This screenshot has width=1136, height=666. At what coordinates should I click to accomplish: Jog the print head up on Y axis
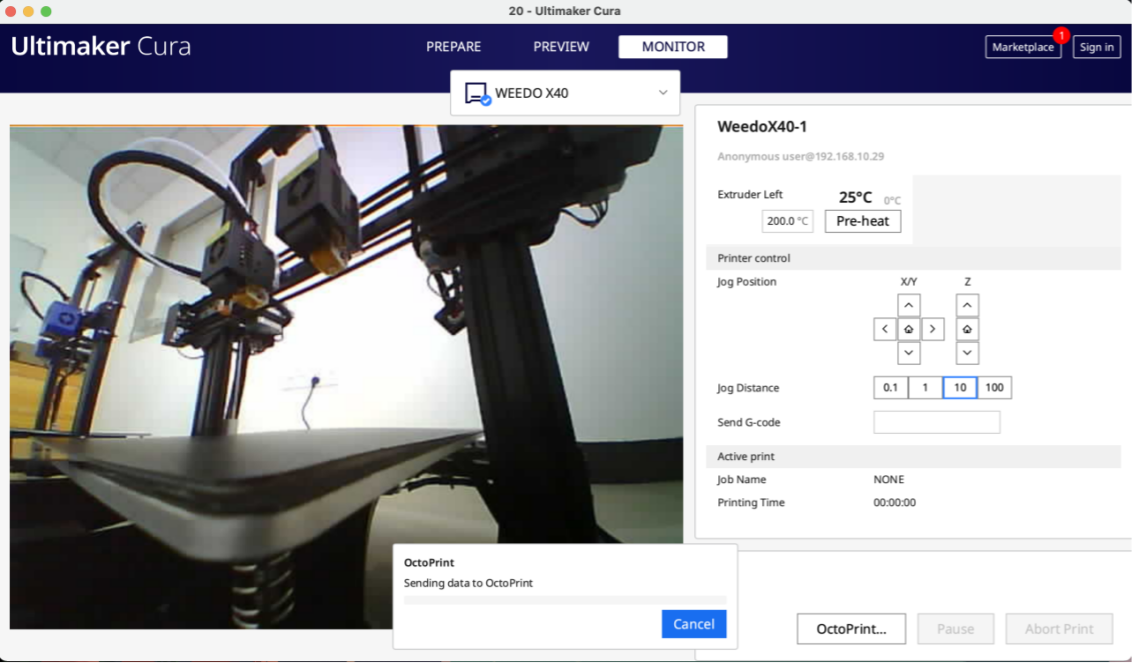(908, 305)
